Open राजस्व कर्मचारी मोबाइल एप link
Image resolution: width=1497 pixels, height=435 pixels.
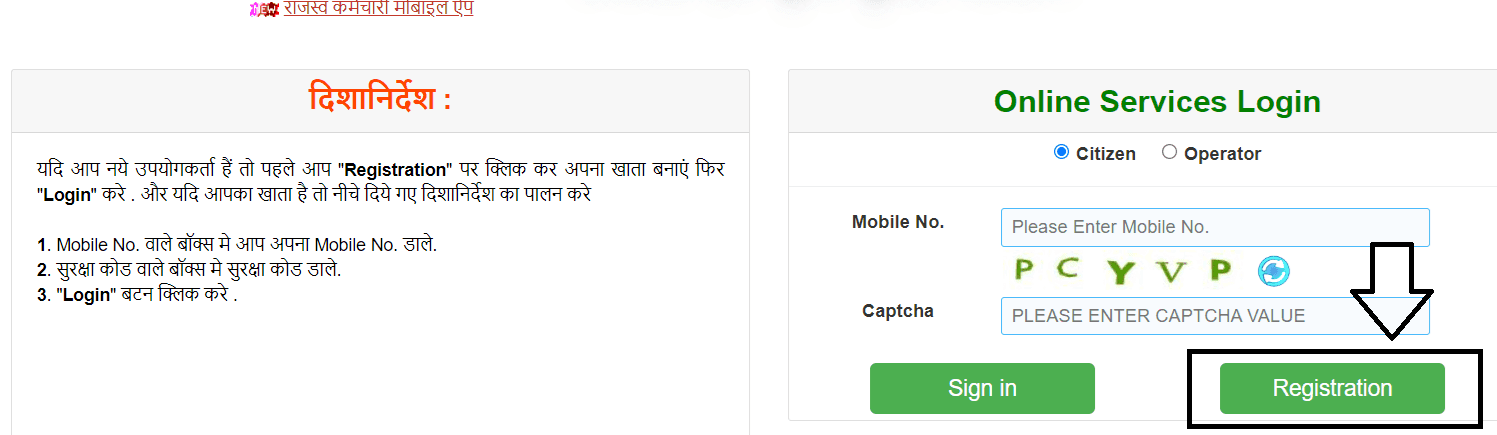[x=378, y=8]
